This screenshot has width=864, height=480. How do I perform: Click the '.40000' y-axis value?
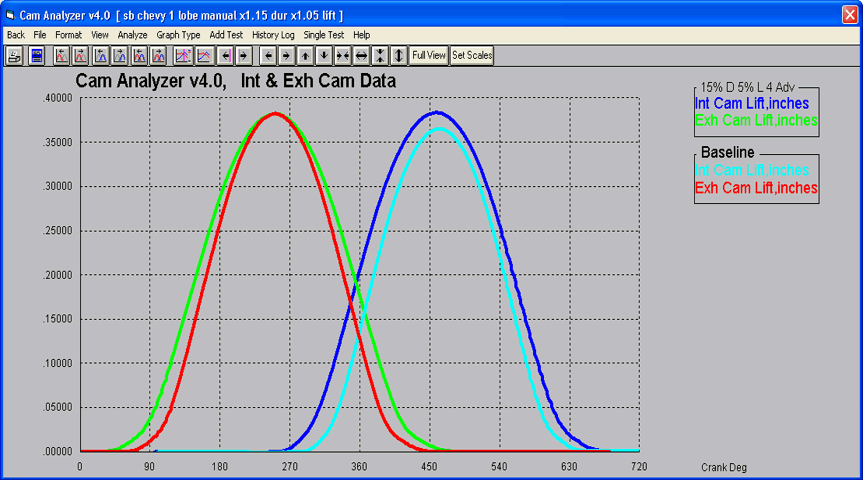tap(57, 98)
